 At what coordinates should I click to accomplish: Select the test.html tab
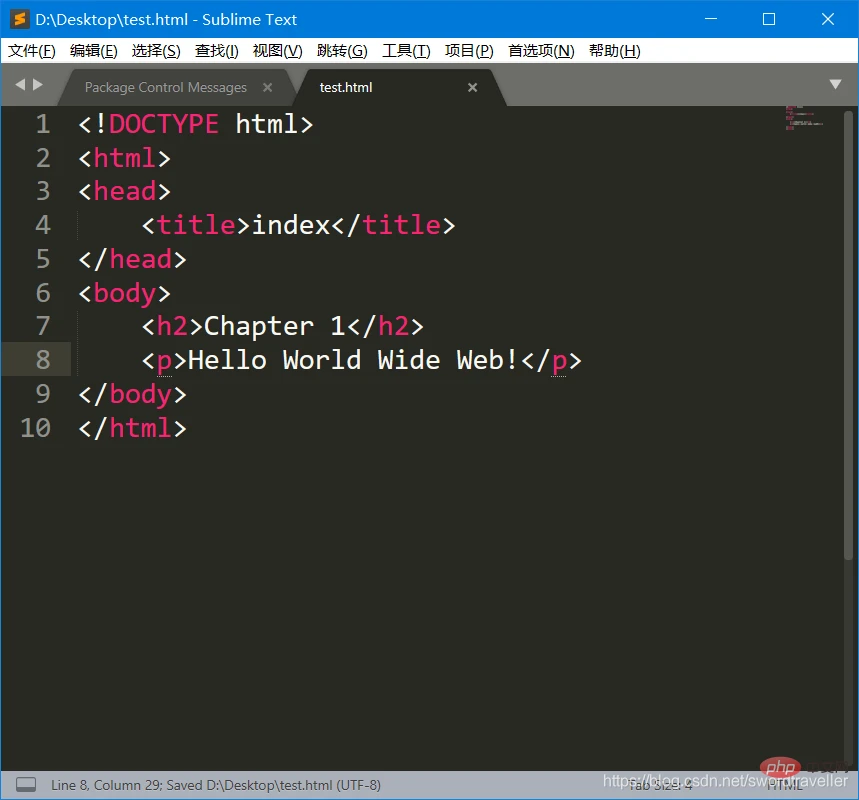[x=346, y=88]
